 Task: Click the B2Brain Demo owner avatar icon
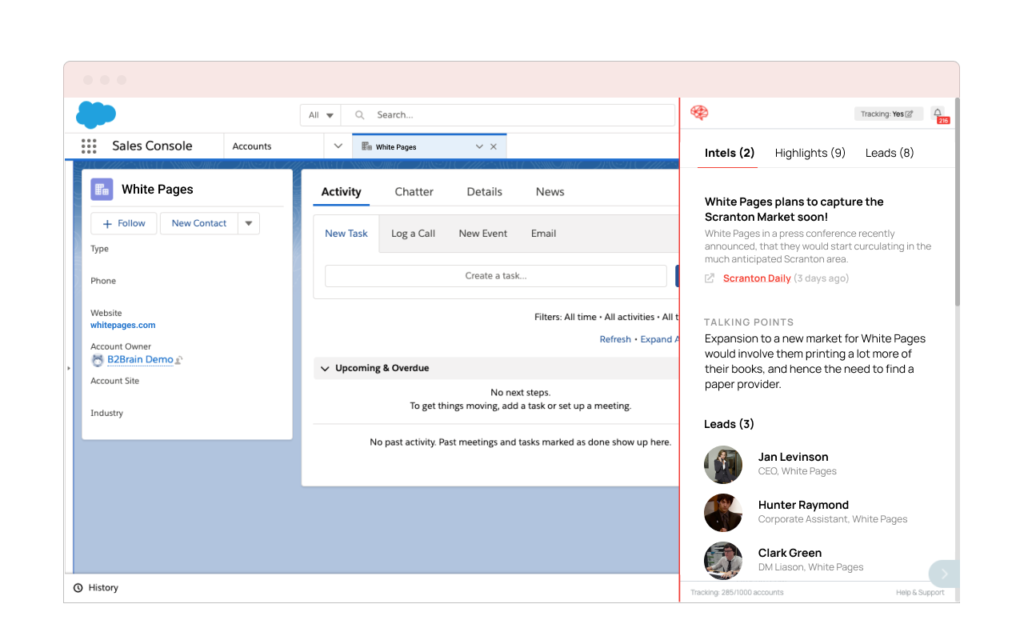(97, 360)
